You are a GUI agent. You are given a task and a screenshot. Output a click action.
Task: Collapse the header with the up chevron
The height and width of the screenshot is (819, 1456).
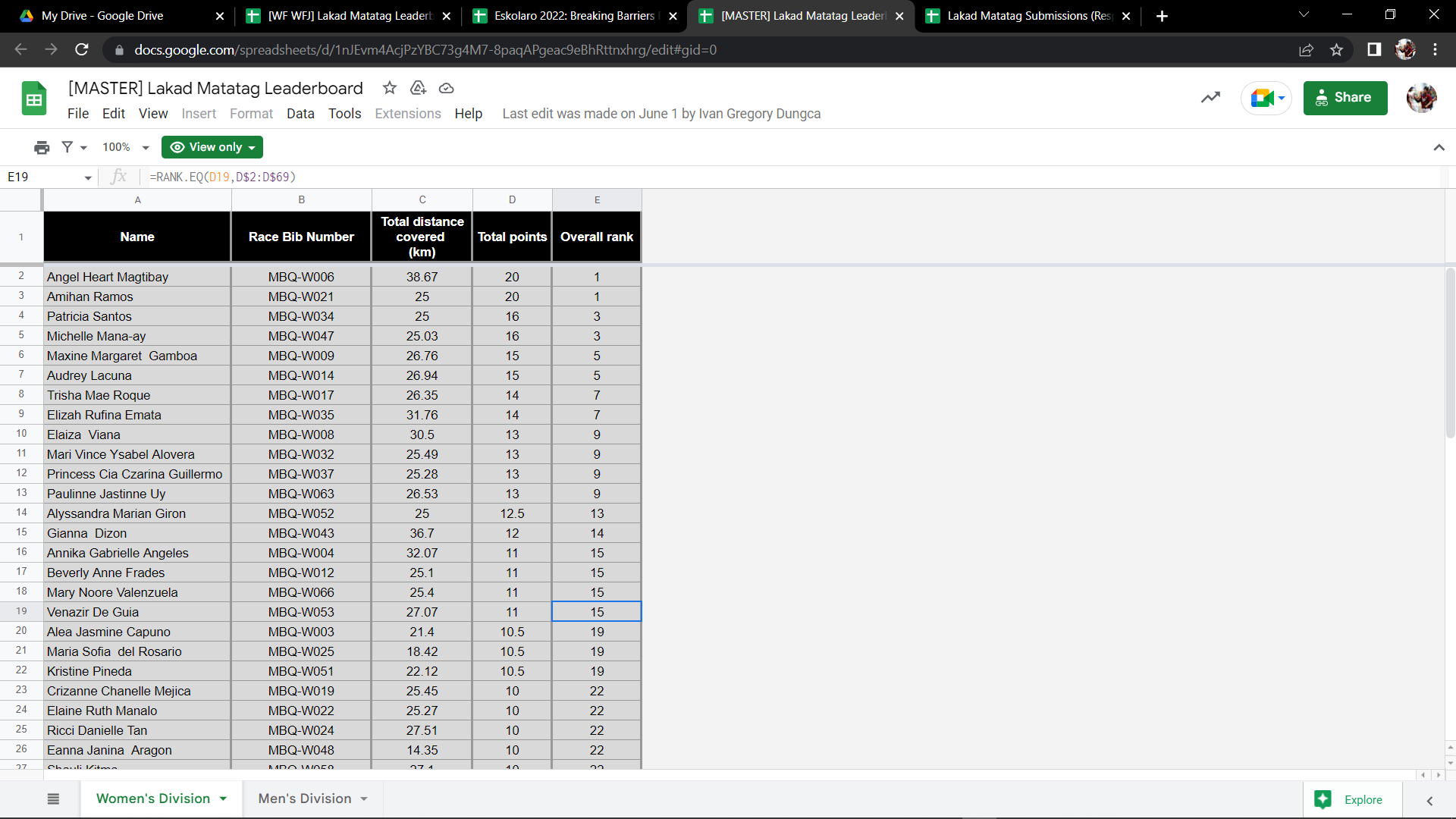pos(1439,147)
